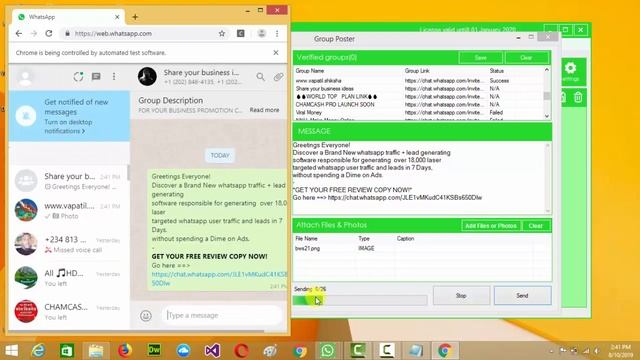Sort by the Group Link column header
This screenshot has width=640, height=360.
[x=417, y=71]
